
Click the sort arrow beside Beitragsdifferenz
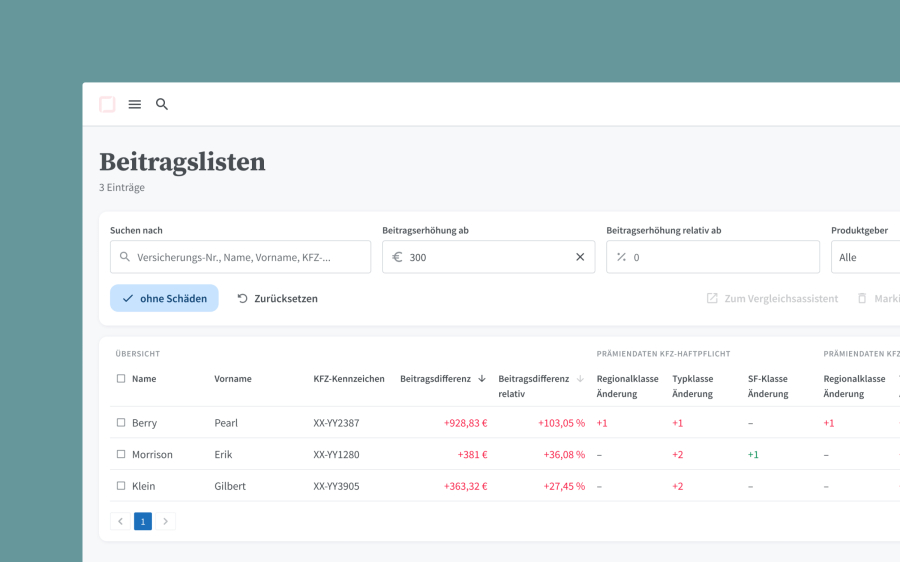click(482, 379)
